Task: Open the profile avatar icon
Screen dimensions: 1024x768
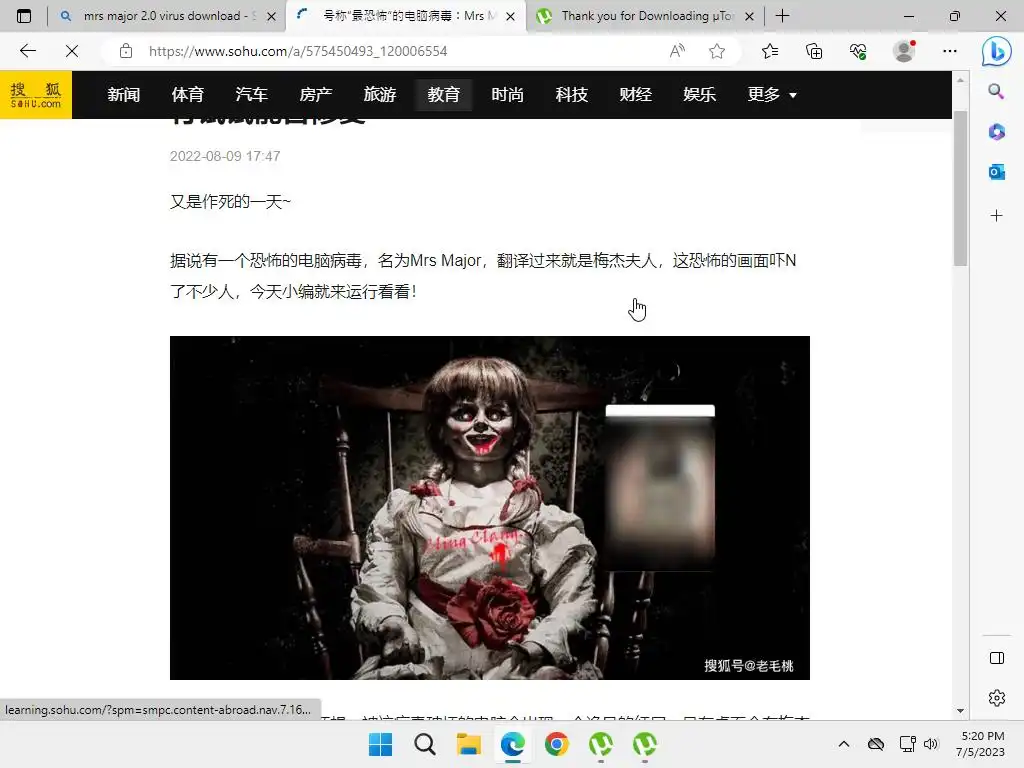Action: [904, 51]
